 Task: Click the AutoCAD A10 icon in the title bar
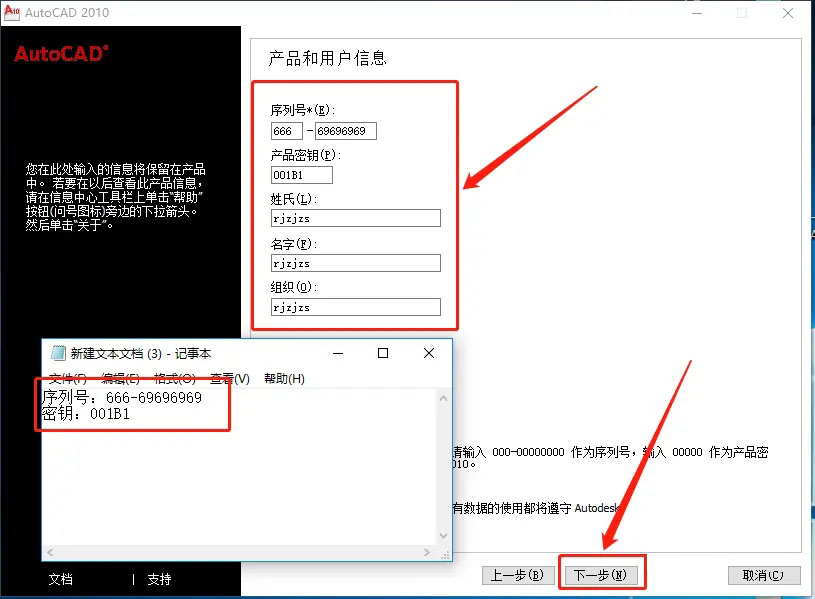tap(14, 13)
